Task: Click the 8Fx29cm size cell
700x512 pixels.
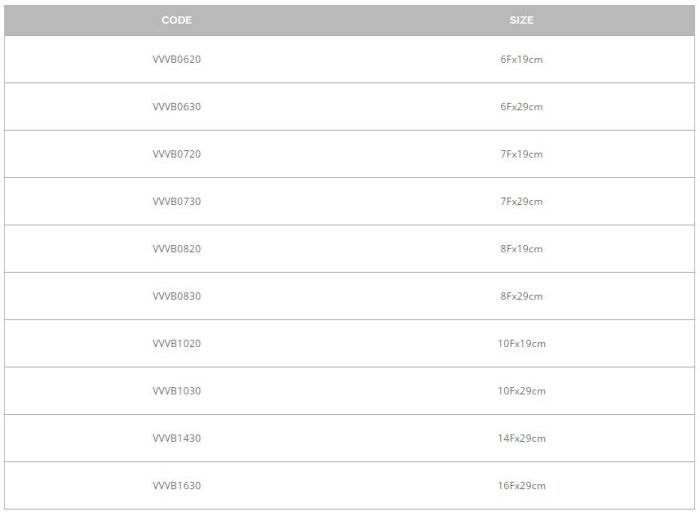Action: click(x=521, y=297)
